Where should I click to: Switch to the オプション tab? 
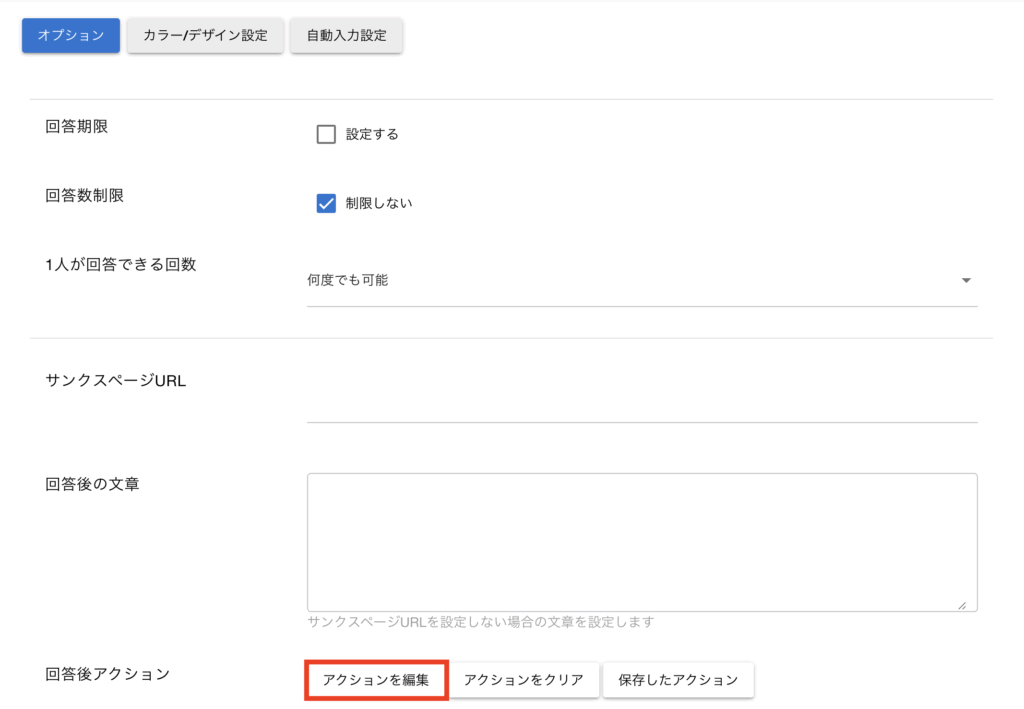(71, 36)
